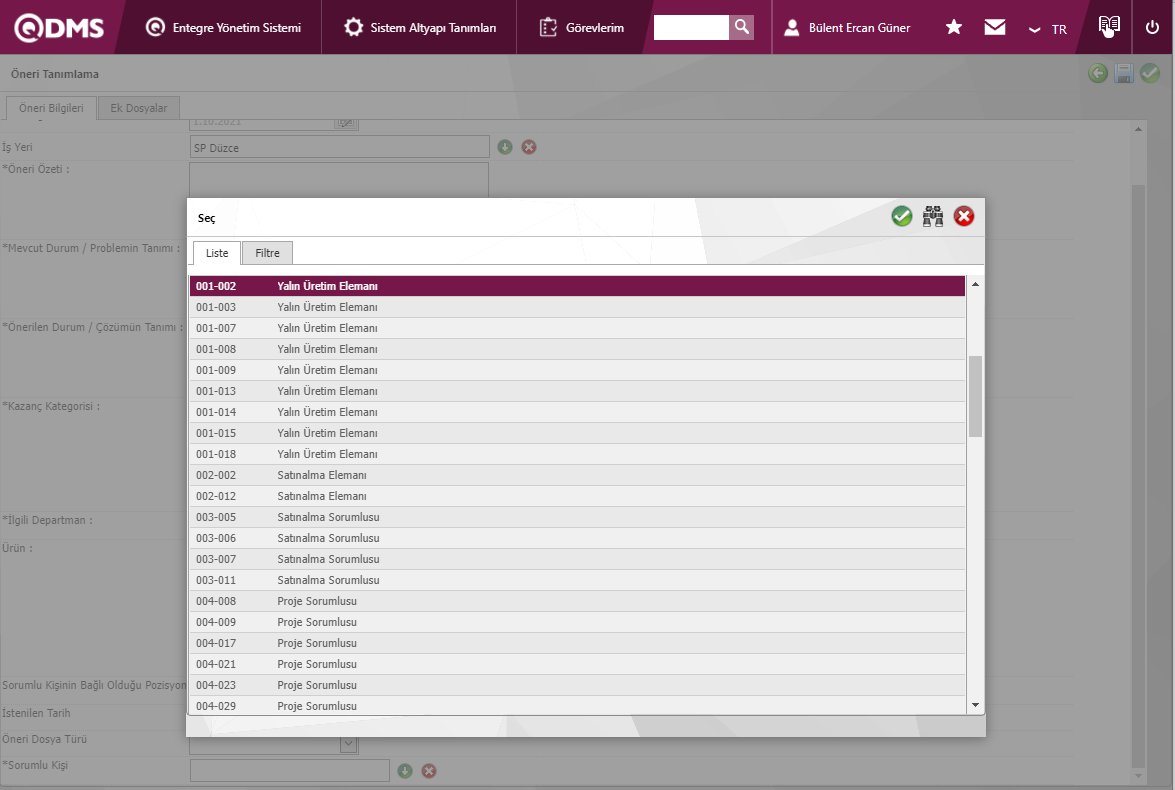Select the Liste tab

[x=216, y=253]
